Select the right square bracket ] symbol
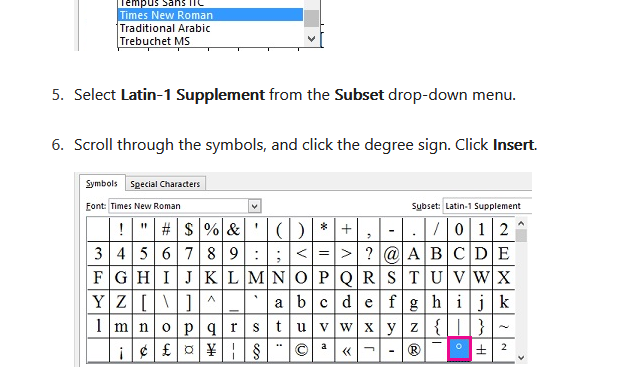This screenshot has height=384, width=641. point(188,302)
